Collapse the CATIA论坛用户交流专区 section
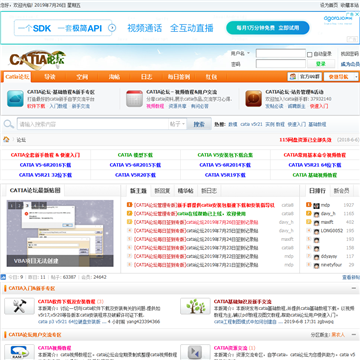 click(x=354, y=334)
